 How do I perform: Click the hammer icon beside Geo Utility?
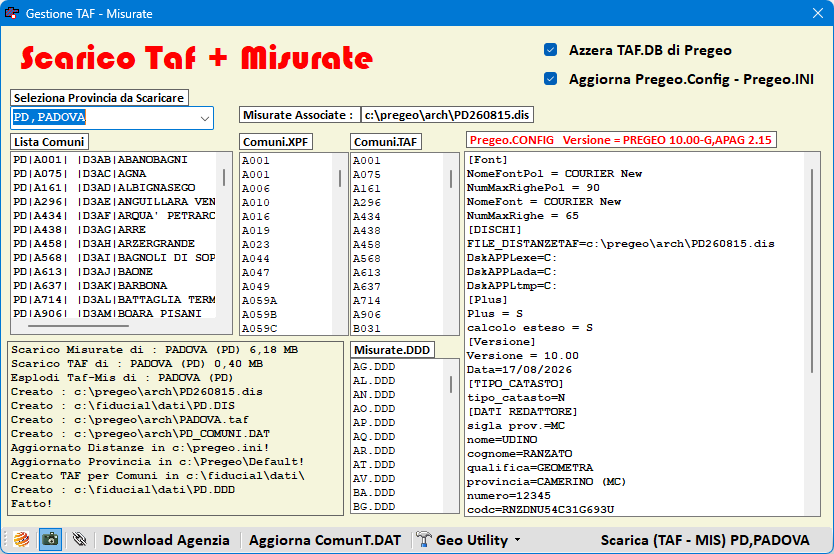423,539
